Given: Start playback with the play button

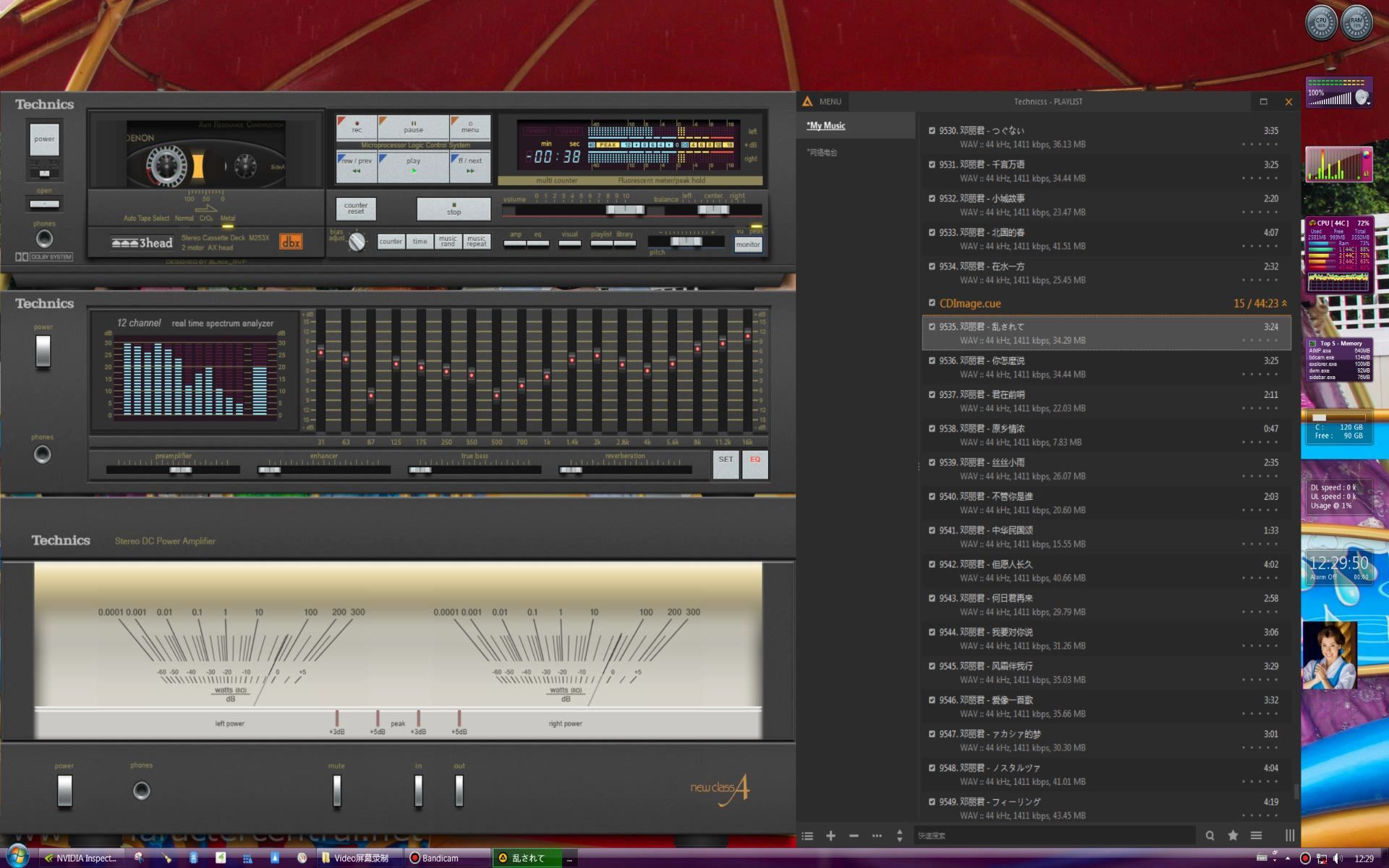Looking at the screenshot, I should [413, 166].
